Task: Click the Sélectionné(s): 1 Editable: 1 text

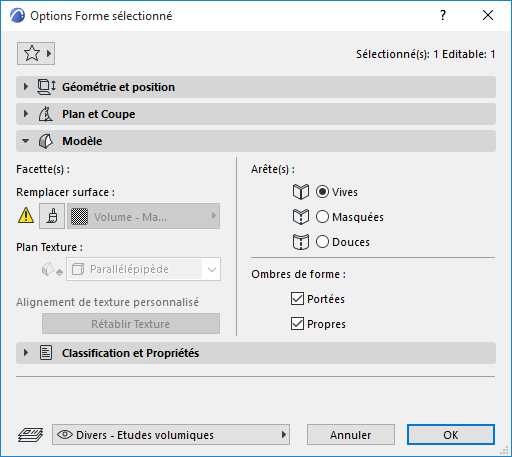Action: (x=425, y=54)
